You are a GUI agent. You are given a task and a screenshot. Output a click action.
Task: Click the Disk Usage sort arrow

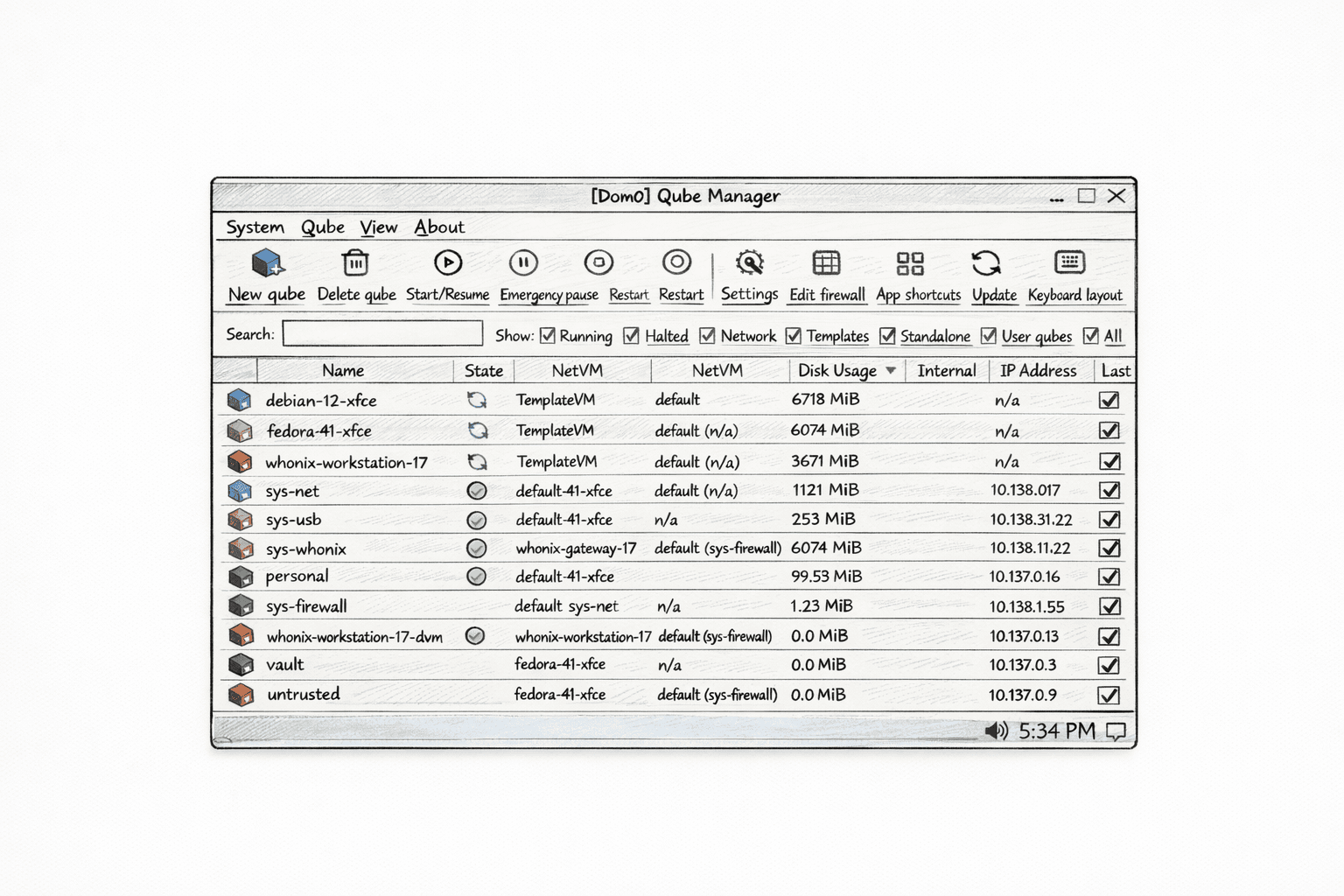click(x=891, y=371)
